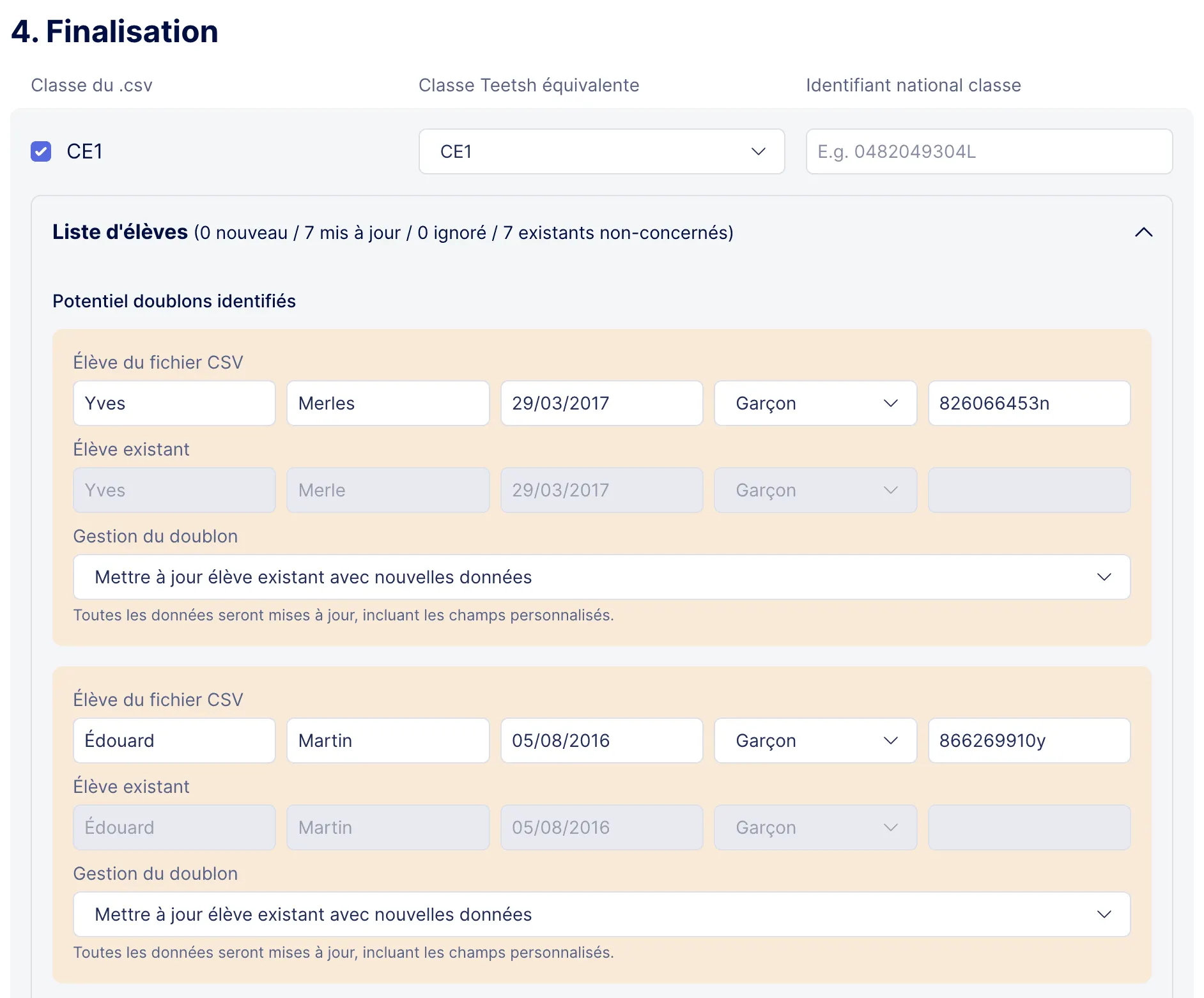The image size is (1204, 998).
Task: Edit the Merles last name field
Action: pos(388,403)
